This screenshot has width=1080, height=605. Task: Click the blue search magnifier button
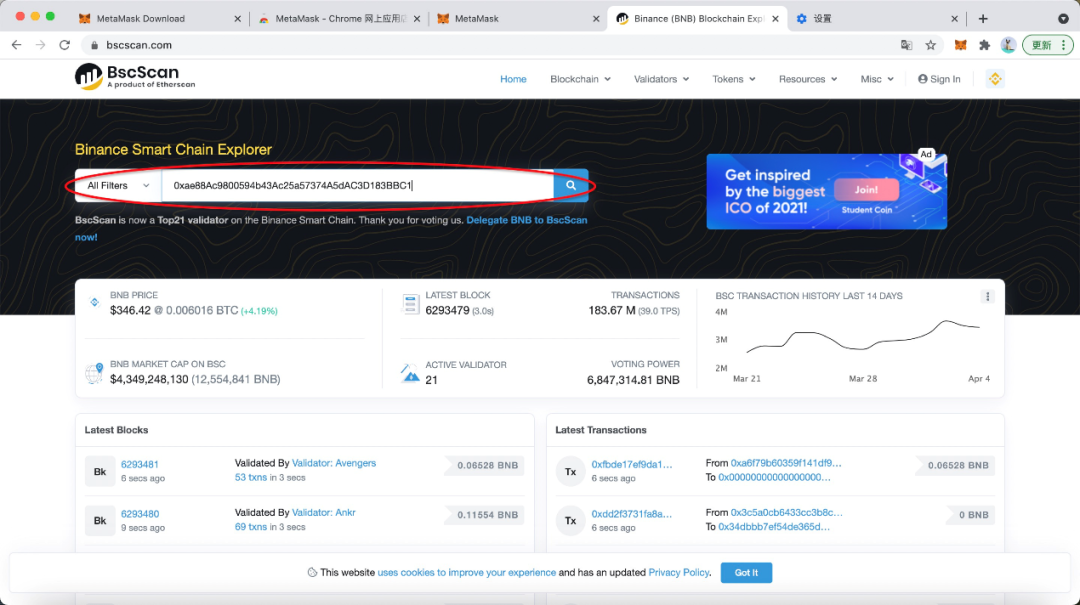point(571,185)
